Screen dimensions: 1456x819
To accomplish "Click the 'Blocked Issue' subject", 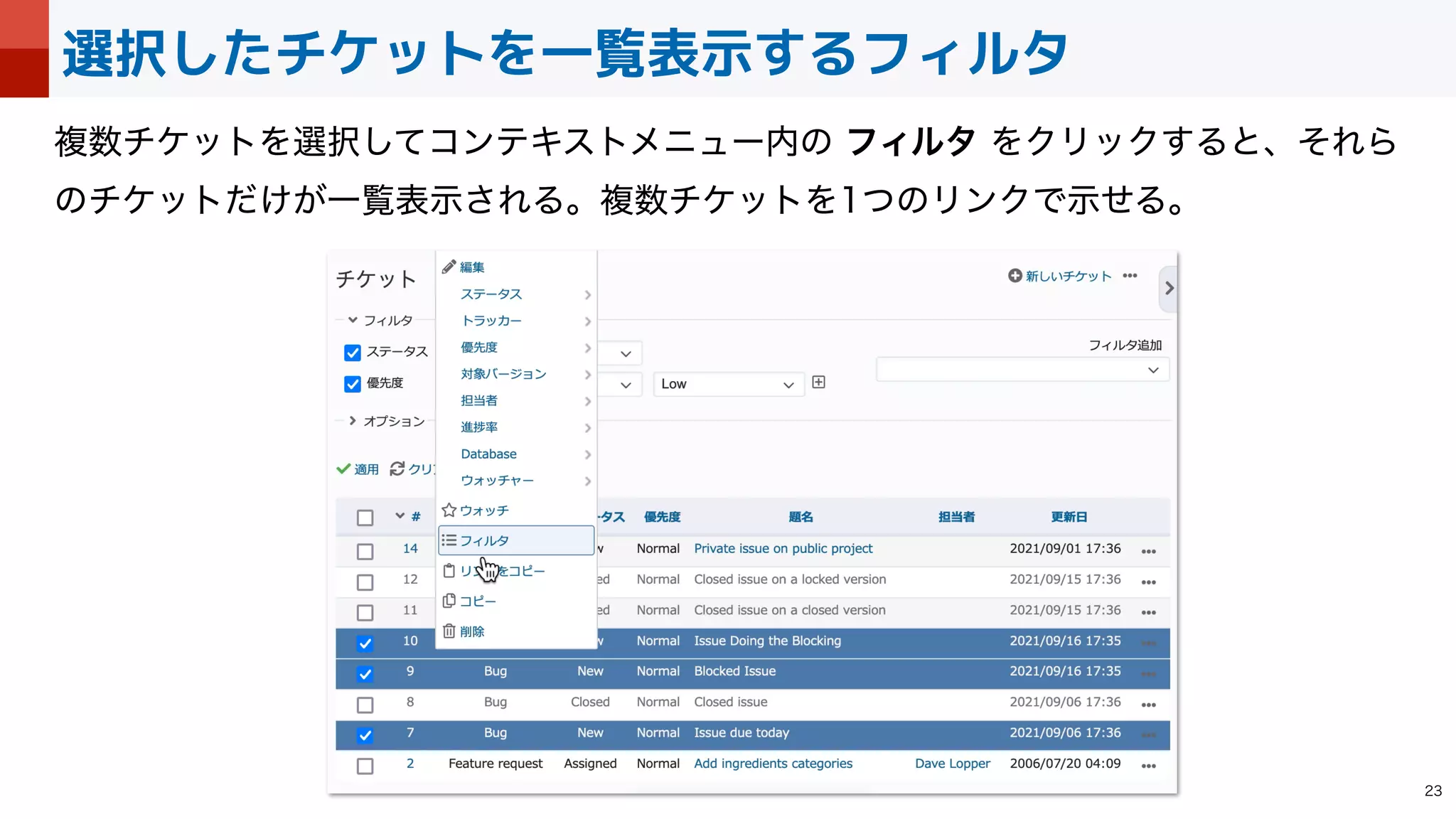I will coord(734,670).
